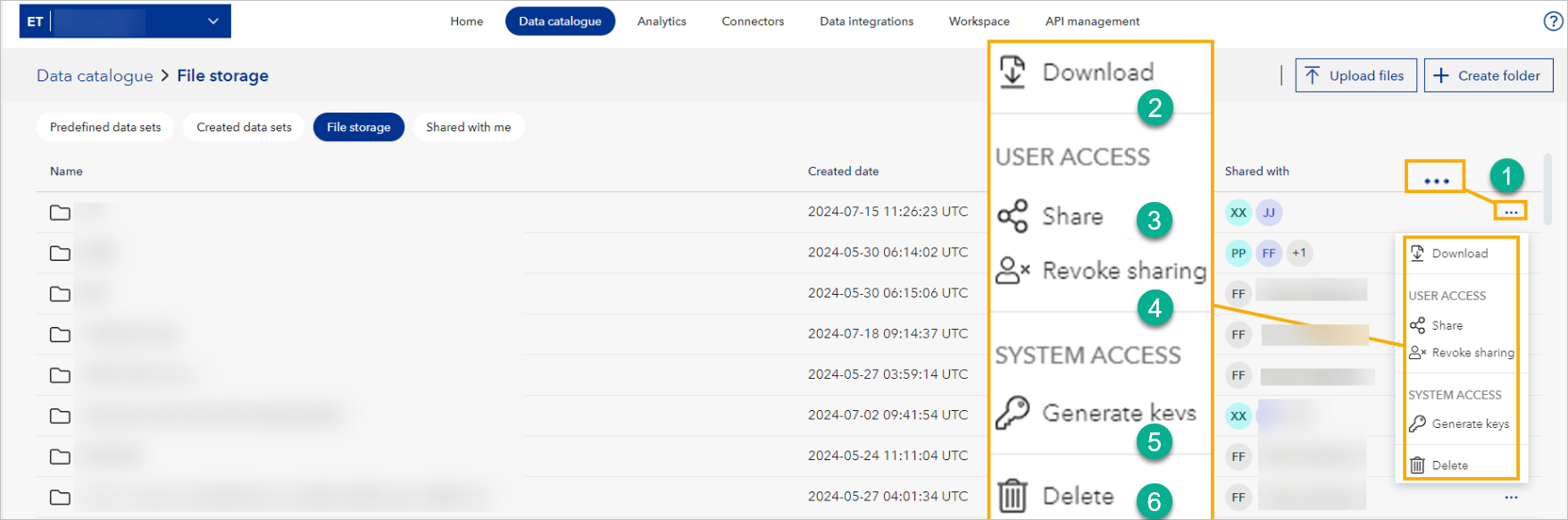
Task: Expand the +1 additional shared users badge
Action: click(x=1299, y=253)
